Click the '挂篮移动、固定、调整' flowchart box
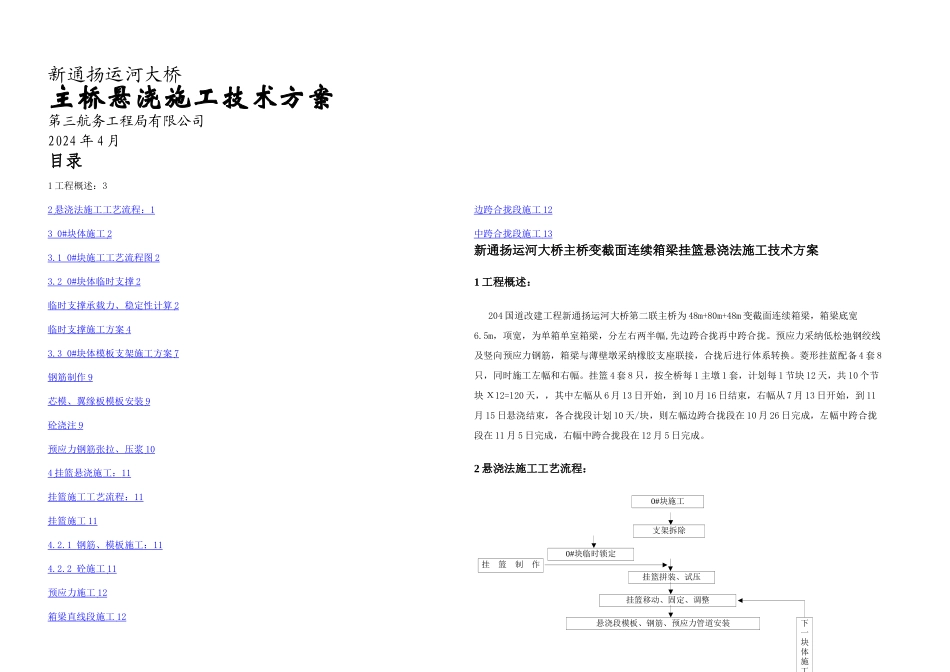This screenshot has width=950, height=672. [x=668, y=600]
